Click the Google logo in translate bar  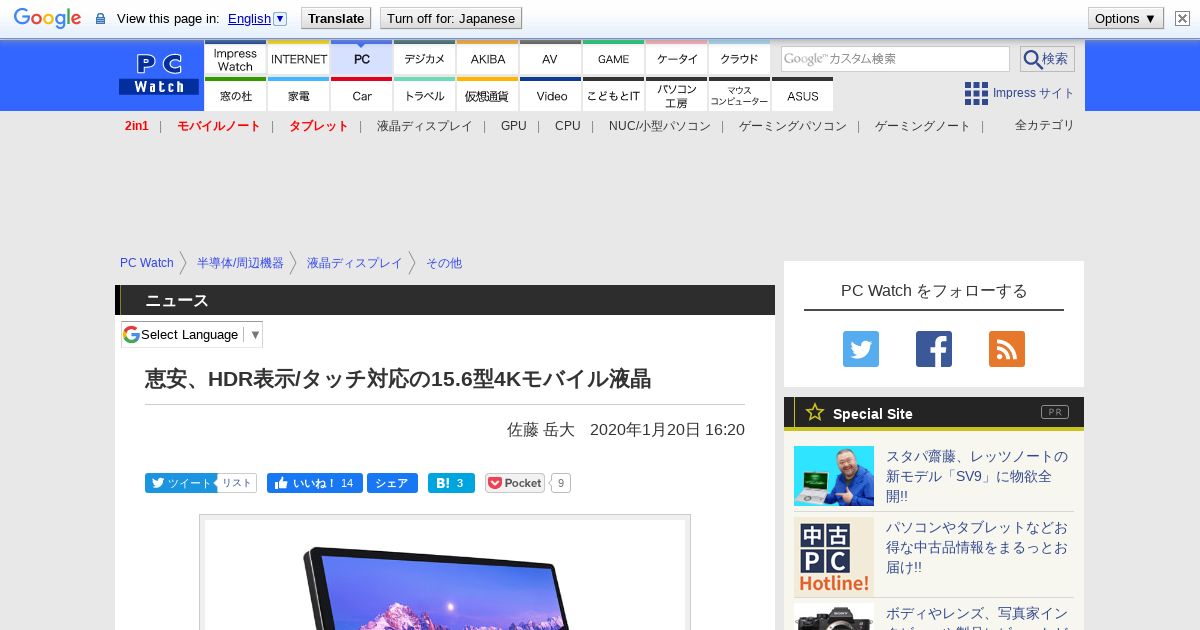[x=47, y=18]
